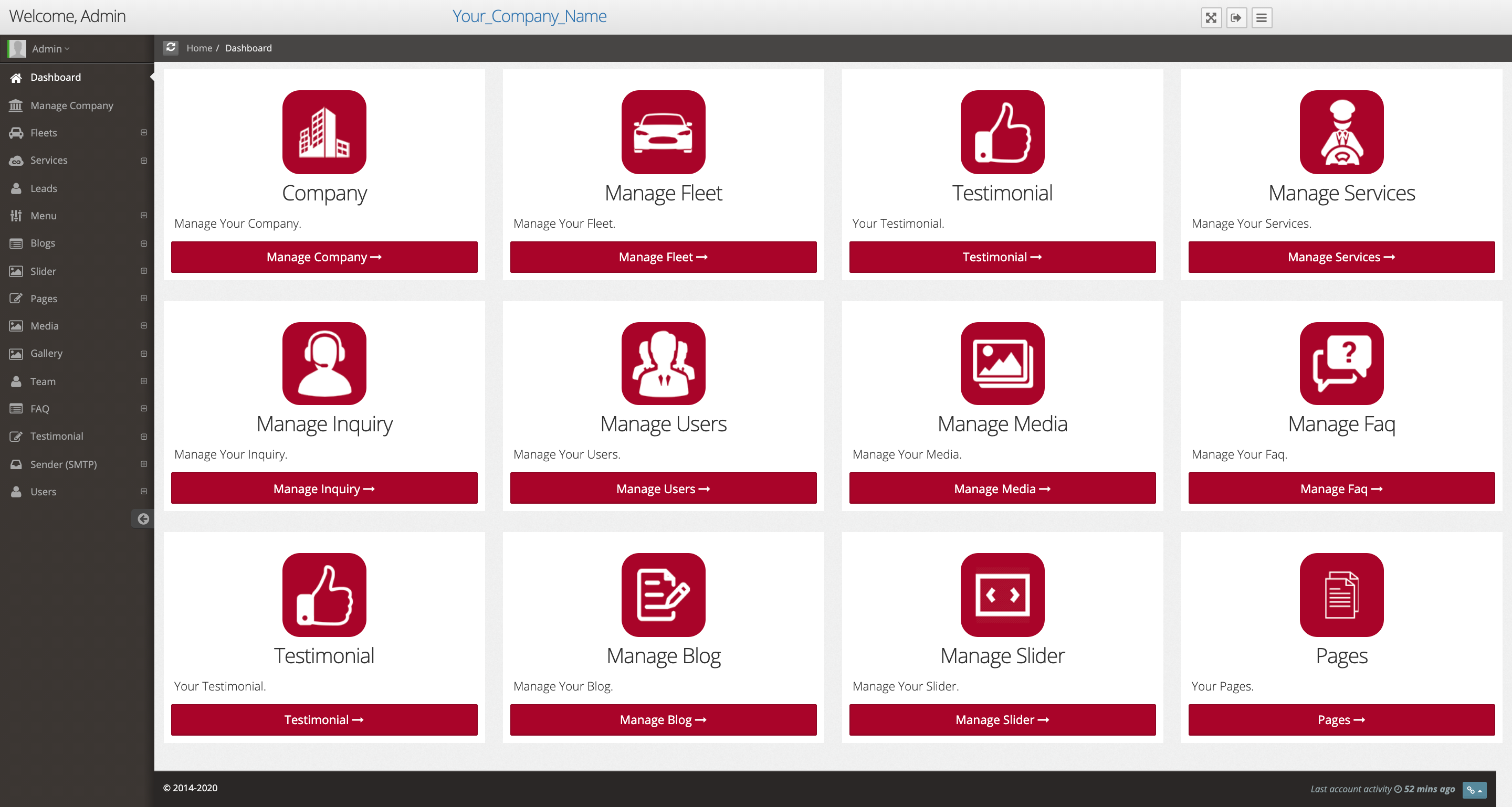Expand the Gallery section in the sidebar
The height and width of the screenshot is (807, 1512).
(144, 353)
